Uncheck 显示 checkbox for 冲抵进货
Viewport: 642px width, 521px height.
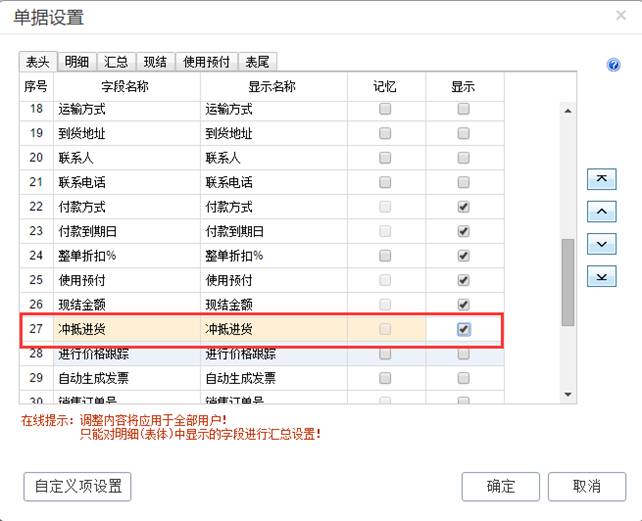(464, 329)
